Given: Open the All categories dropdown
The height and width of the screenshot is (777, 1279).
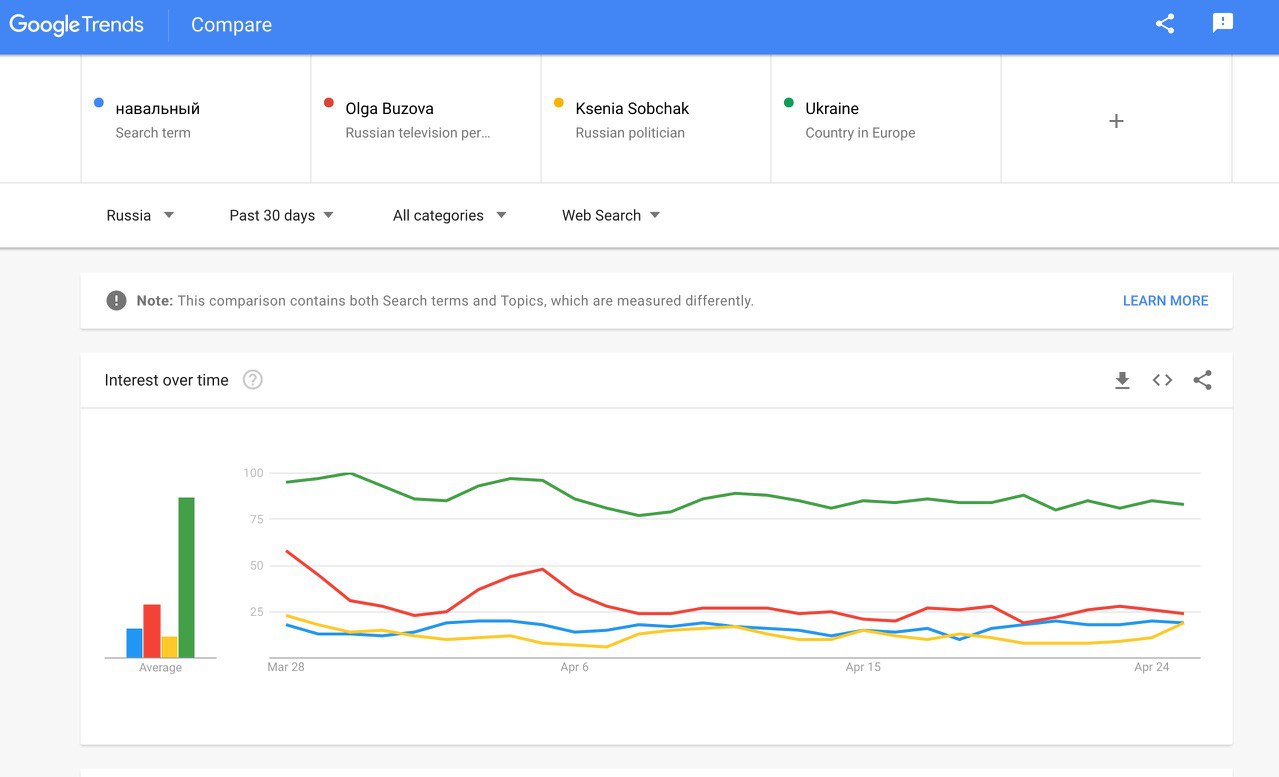Looking at the screenshot, I should click(449, 215).
